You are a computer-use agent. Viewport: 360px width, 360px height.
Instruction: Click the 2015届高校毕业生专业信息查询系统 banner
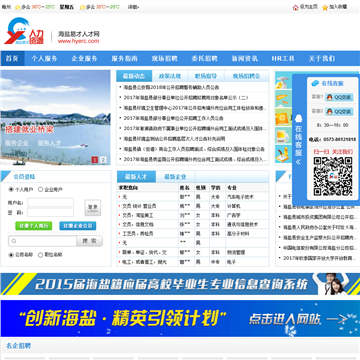180,284
